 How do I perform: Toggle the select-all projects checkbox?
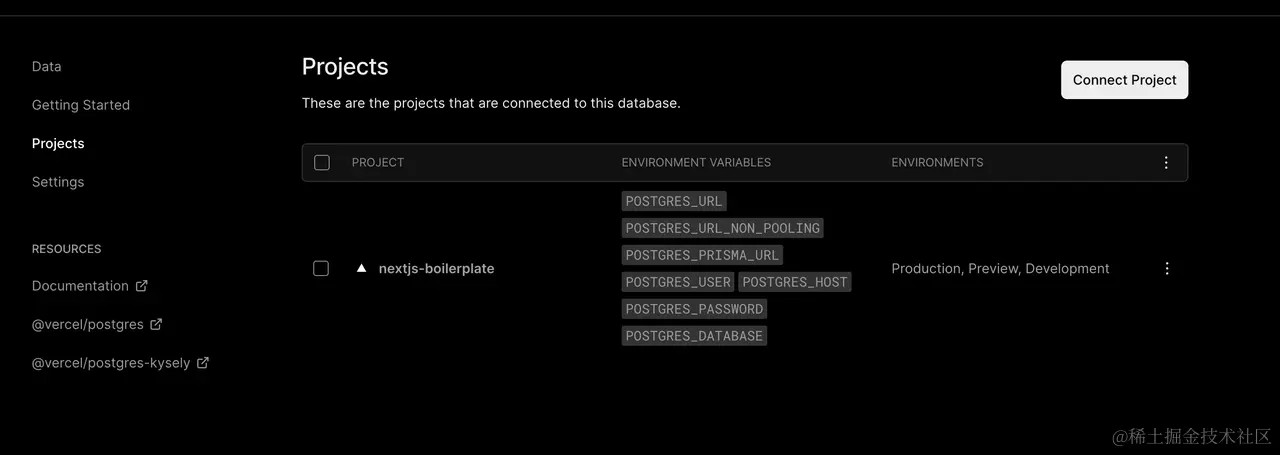[322, 162]
